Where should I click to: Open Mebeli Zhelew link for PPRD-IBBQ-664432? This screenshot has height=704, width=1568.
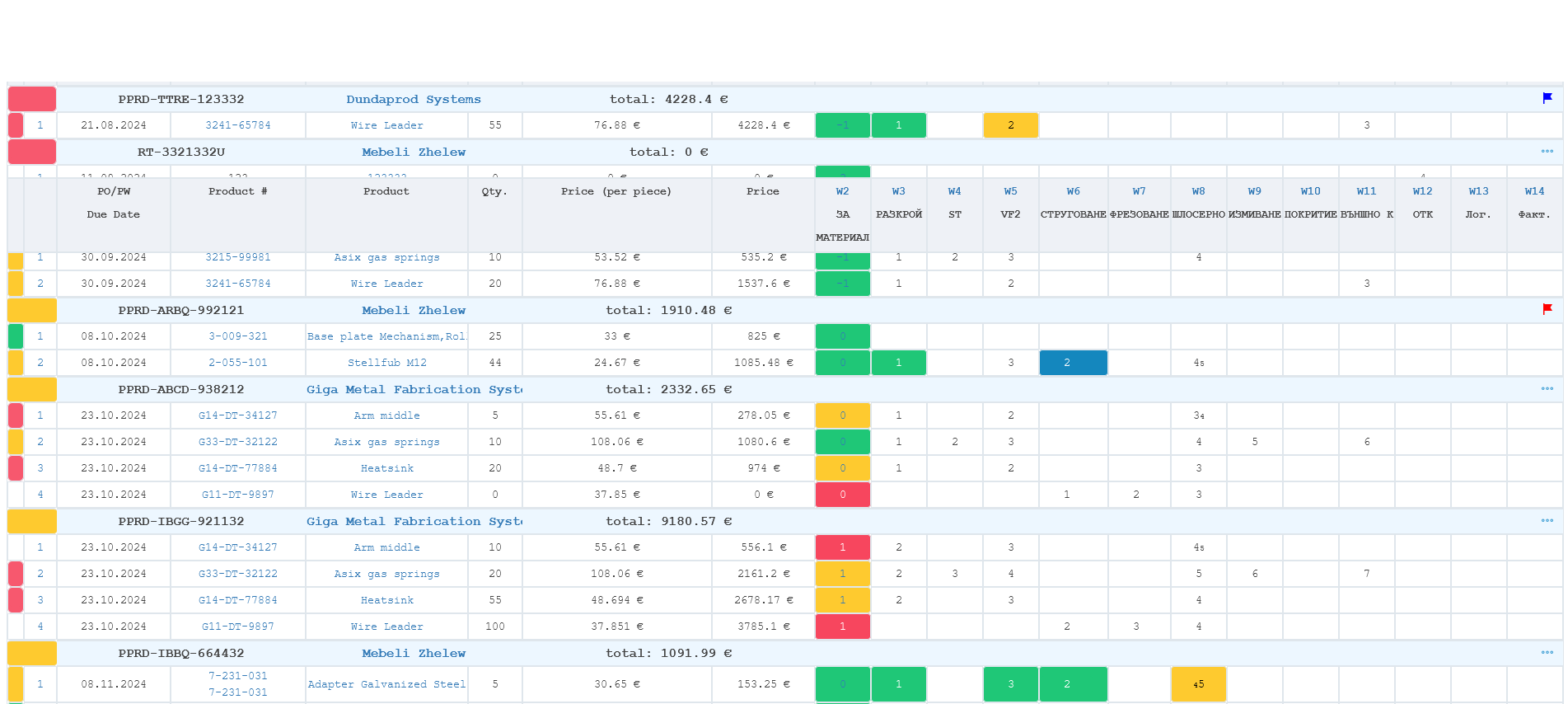(x=414, y=653)
